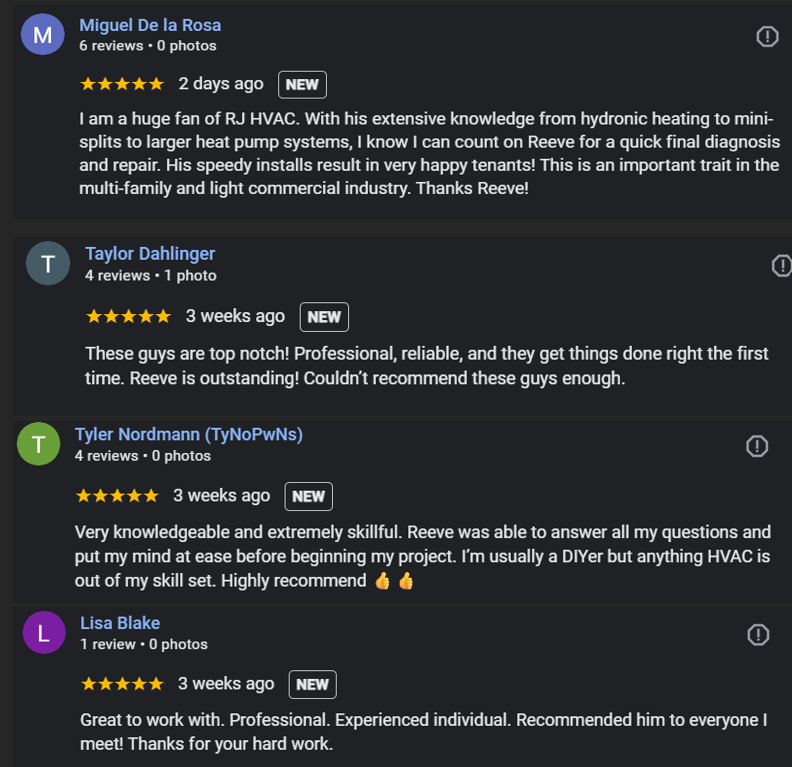792x767 pixels.
Task: Click the star rating on Tyler's review
Action: [117, 496]
